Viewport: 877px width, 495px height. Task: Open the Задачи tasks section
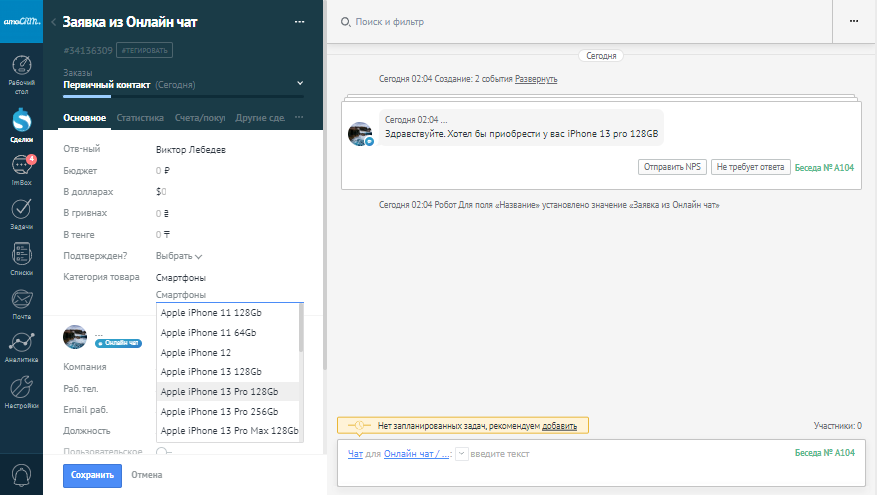[21, 212]
